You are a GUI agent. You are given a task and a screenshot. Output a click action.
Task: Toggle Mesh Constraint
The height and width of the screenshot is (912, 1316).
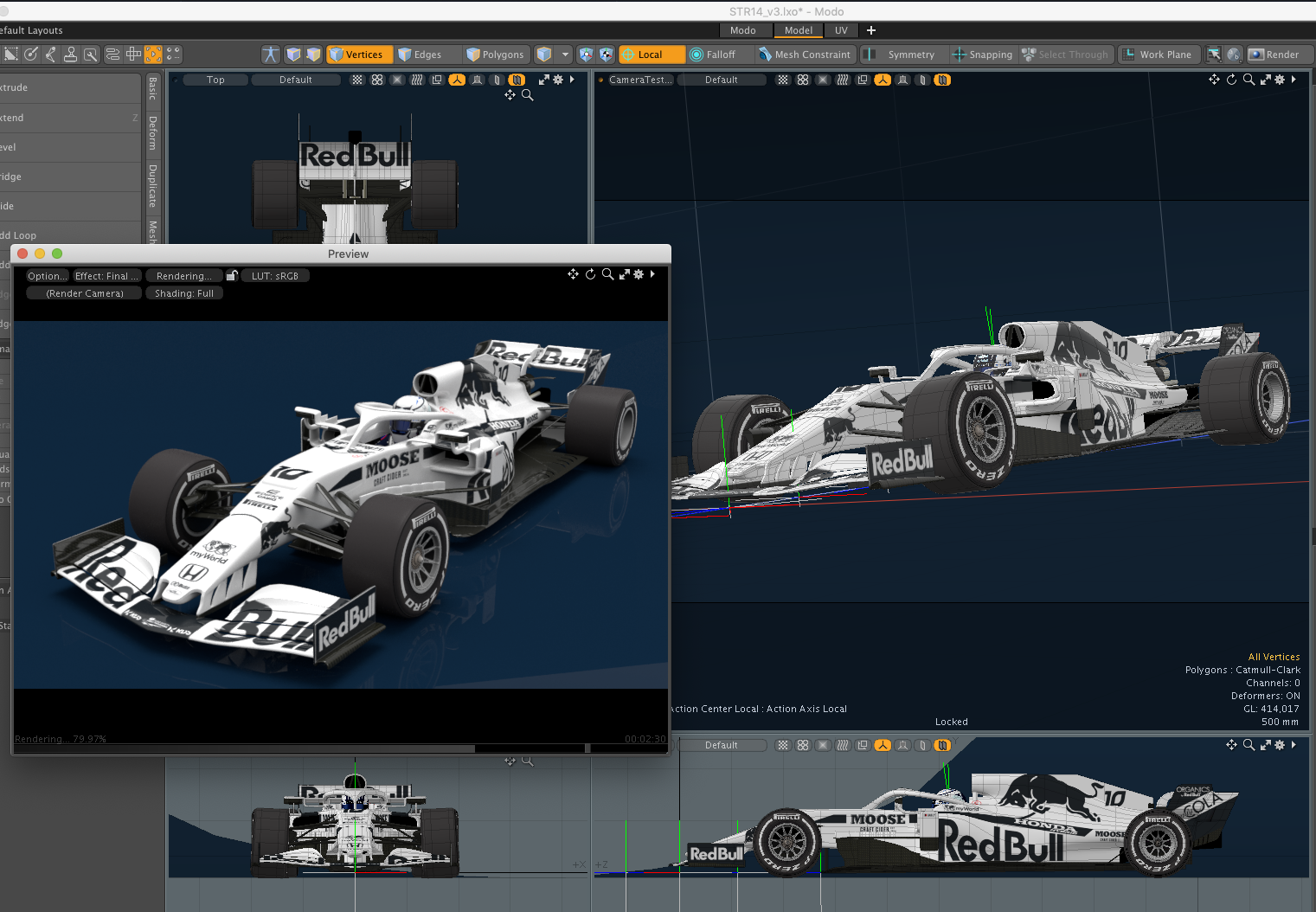805,55
